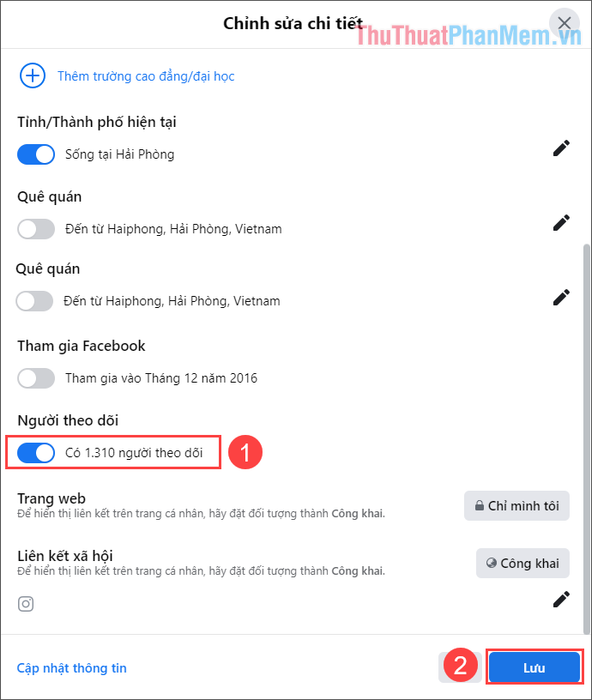This screenshot has height=700, width=592.
Task: Click the dialog's vertical scrollbar
Action: [586, 438]
